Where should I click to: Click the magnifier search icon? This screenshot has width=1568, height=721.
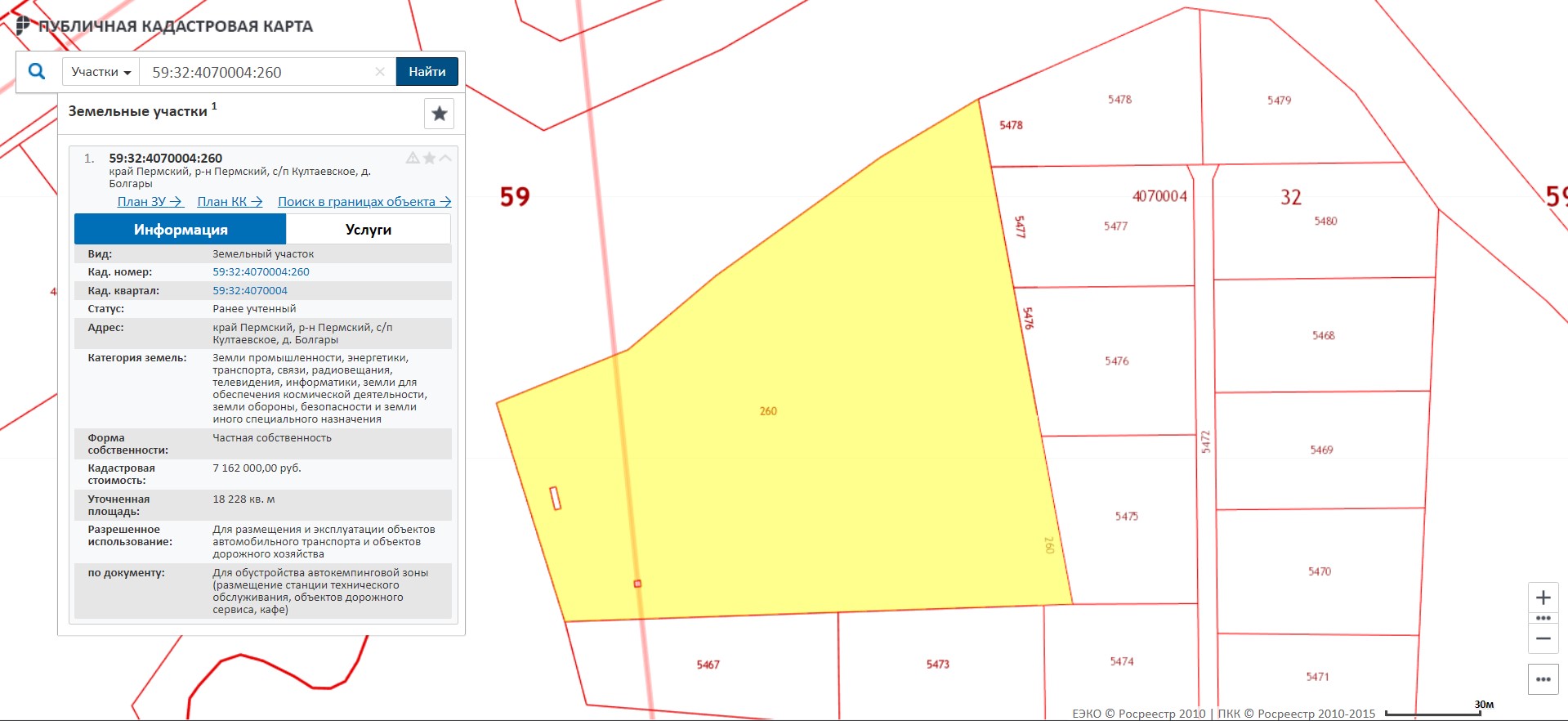[x=37, y=72]
